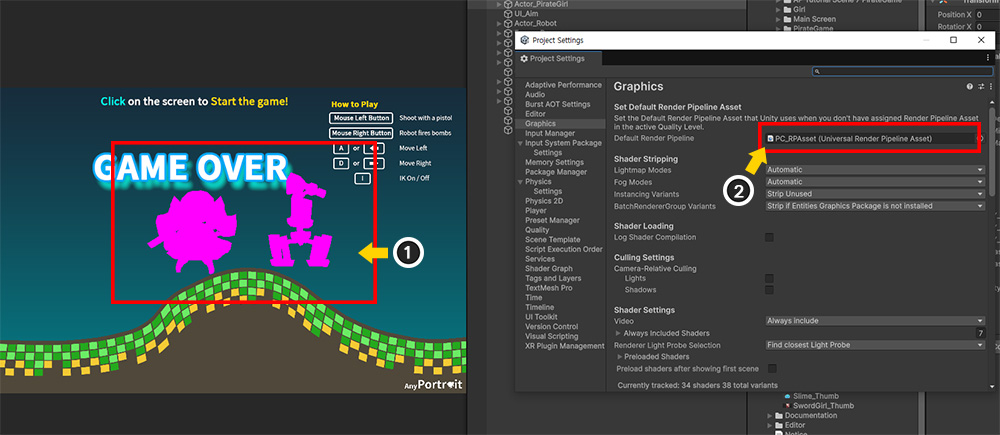This screenshot has width=1000, height=435.
Task: Click the Slime_Thumb asset icon
Action: tap(787, 396)
